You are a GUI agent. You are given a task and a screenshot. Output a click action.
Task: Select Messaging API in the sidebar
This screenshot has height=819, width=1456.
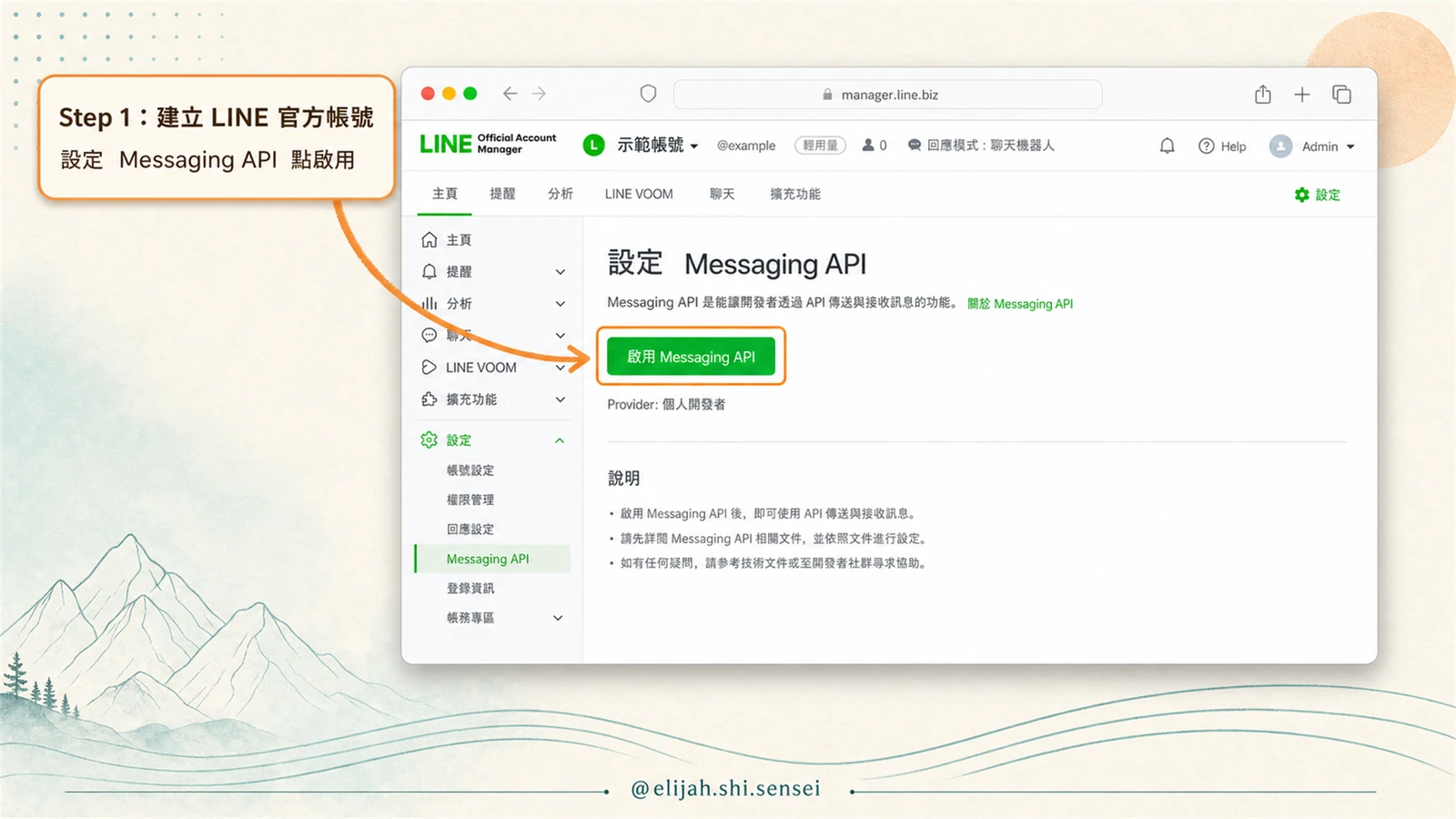[492, 559]
